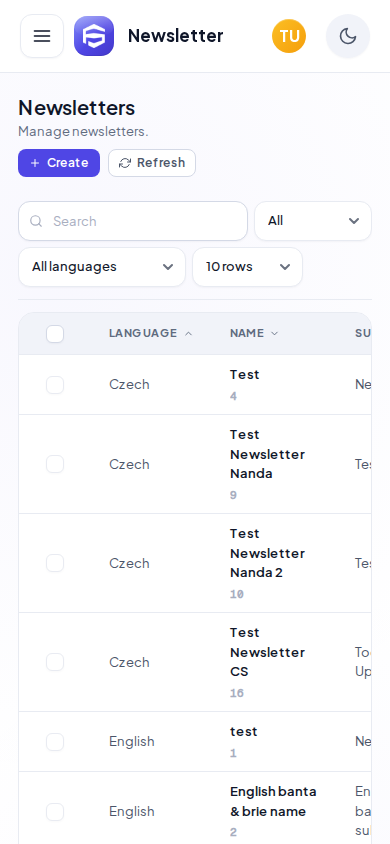Open the hamburger navigation menu

click(42, 36)
